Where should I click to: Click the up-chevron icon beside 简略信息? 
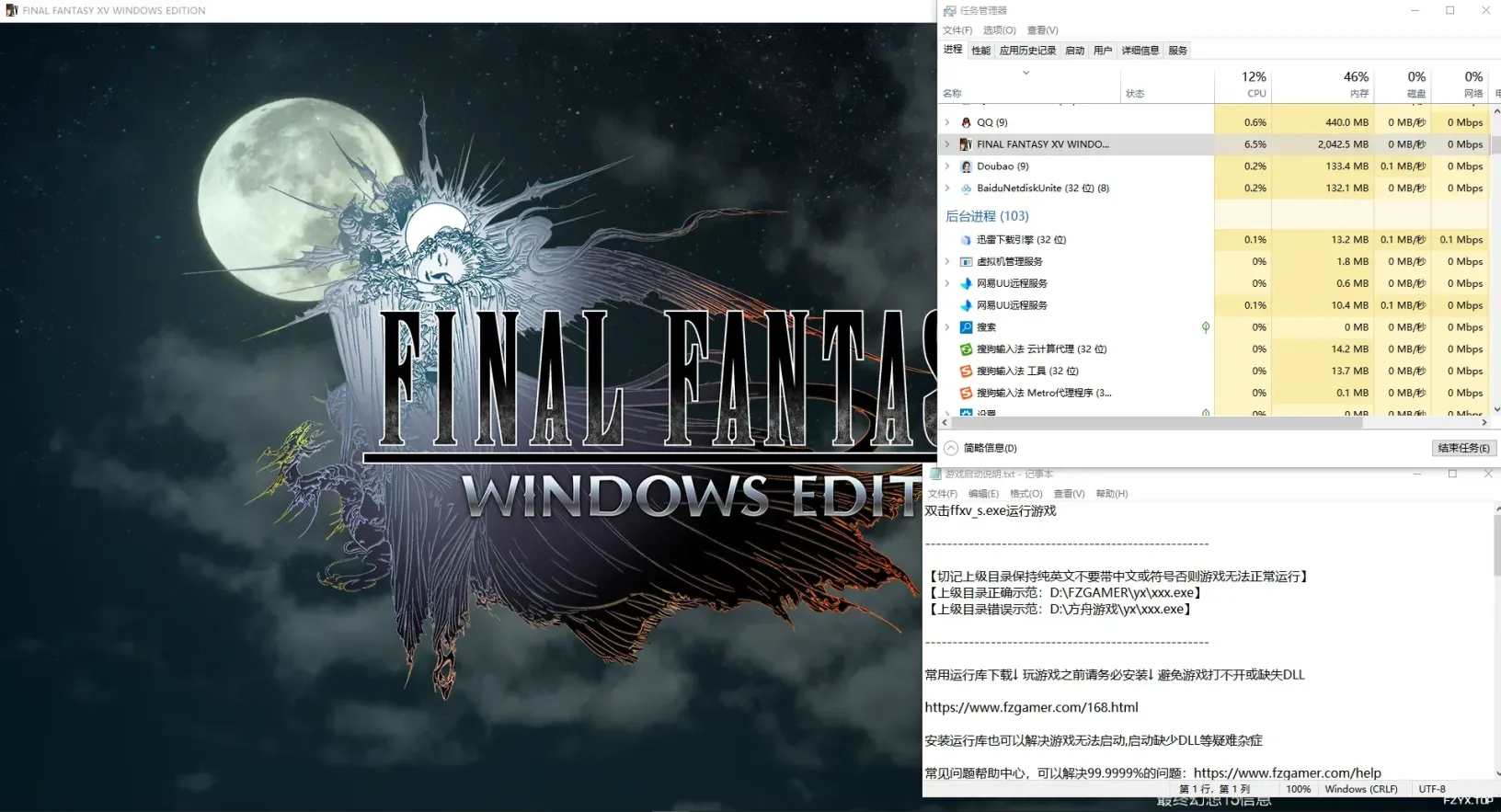951,448
